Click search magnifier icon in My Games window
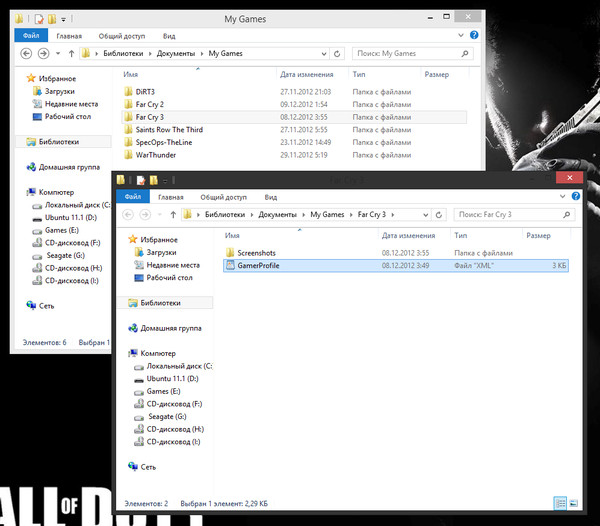 point(465,54)
